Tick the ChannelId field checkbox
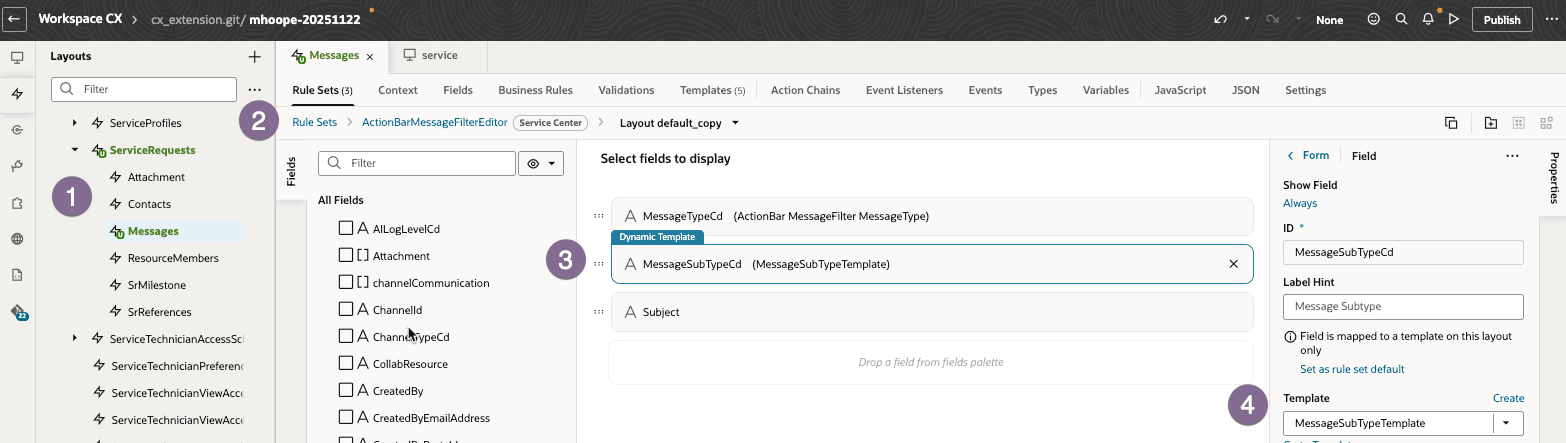The image size is (1566, 443). pos(346,310)
